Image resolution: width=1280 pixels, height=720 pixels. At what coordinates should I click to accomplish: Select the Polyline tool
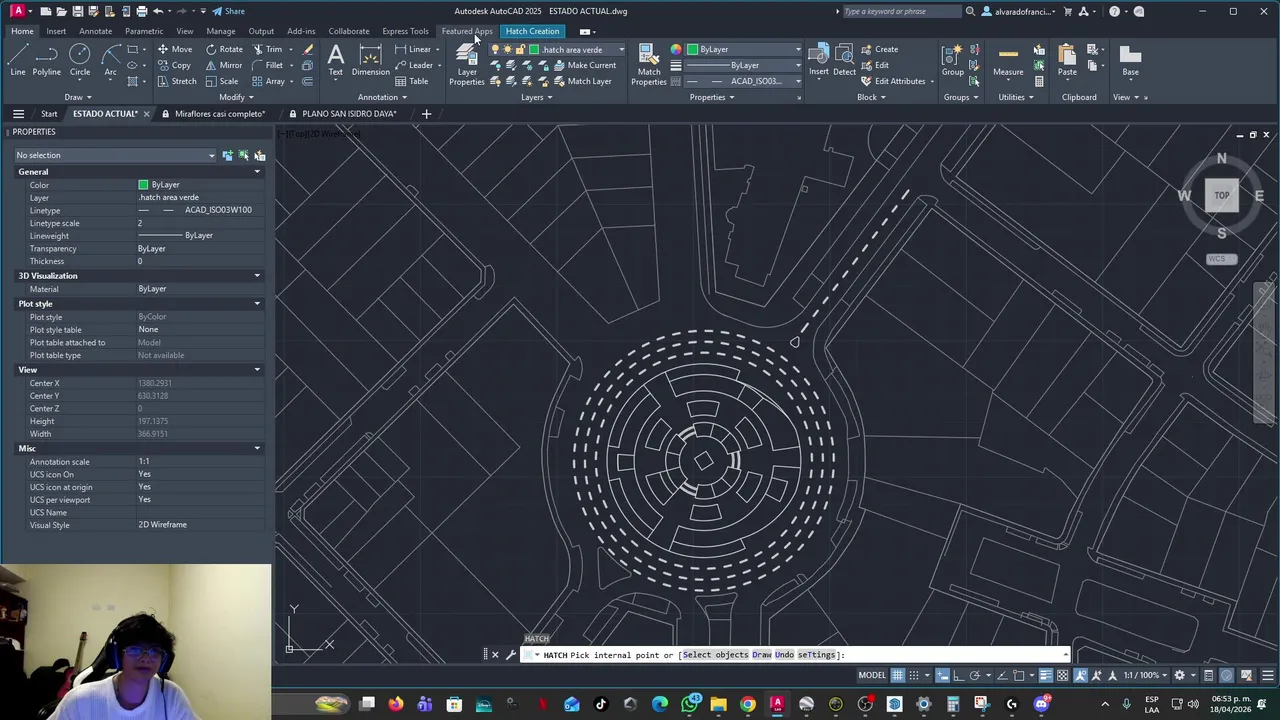pos(46,60)
